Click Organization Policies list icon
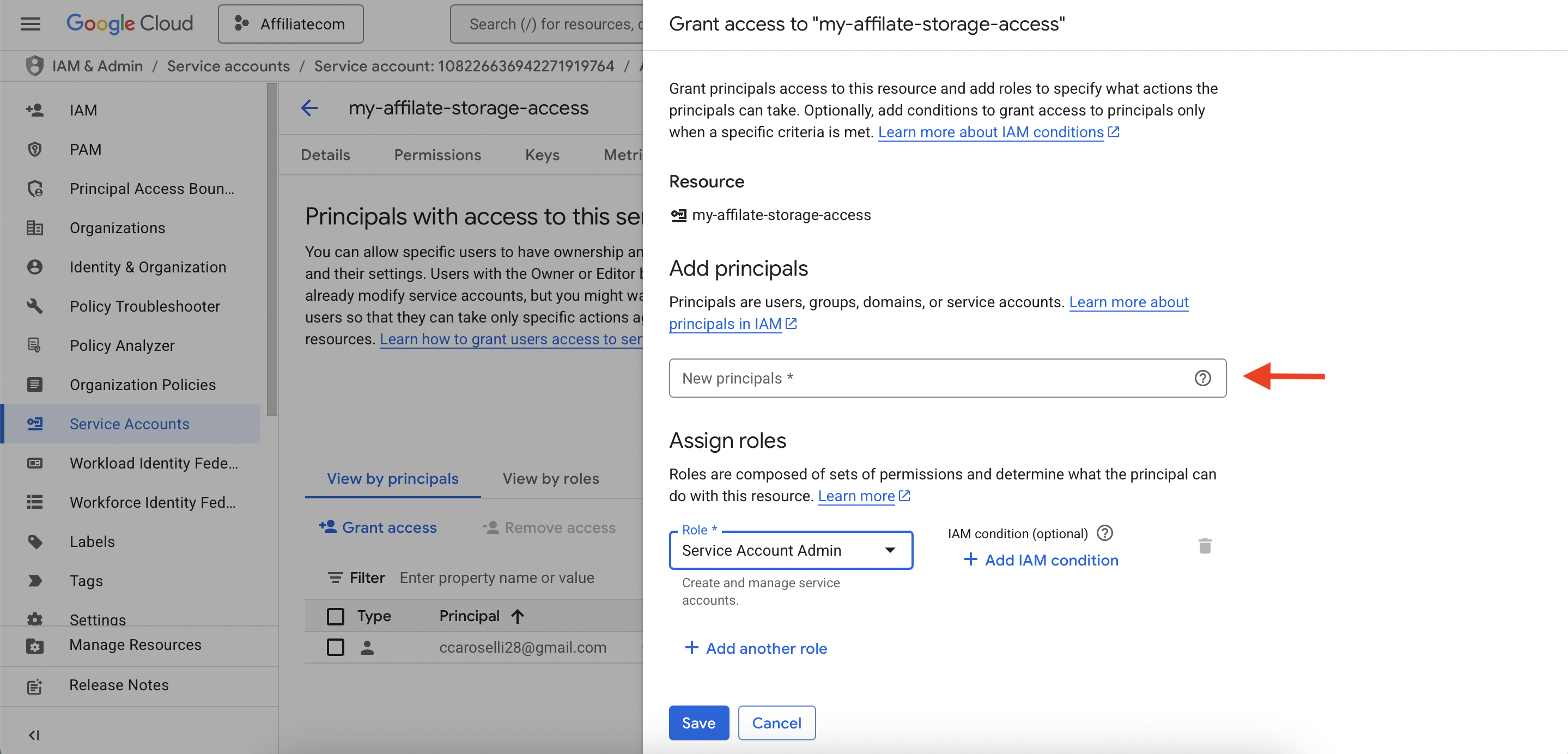This screenshot has width=1568, height=754. pos(35,385)
